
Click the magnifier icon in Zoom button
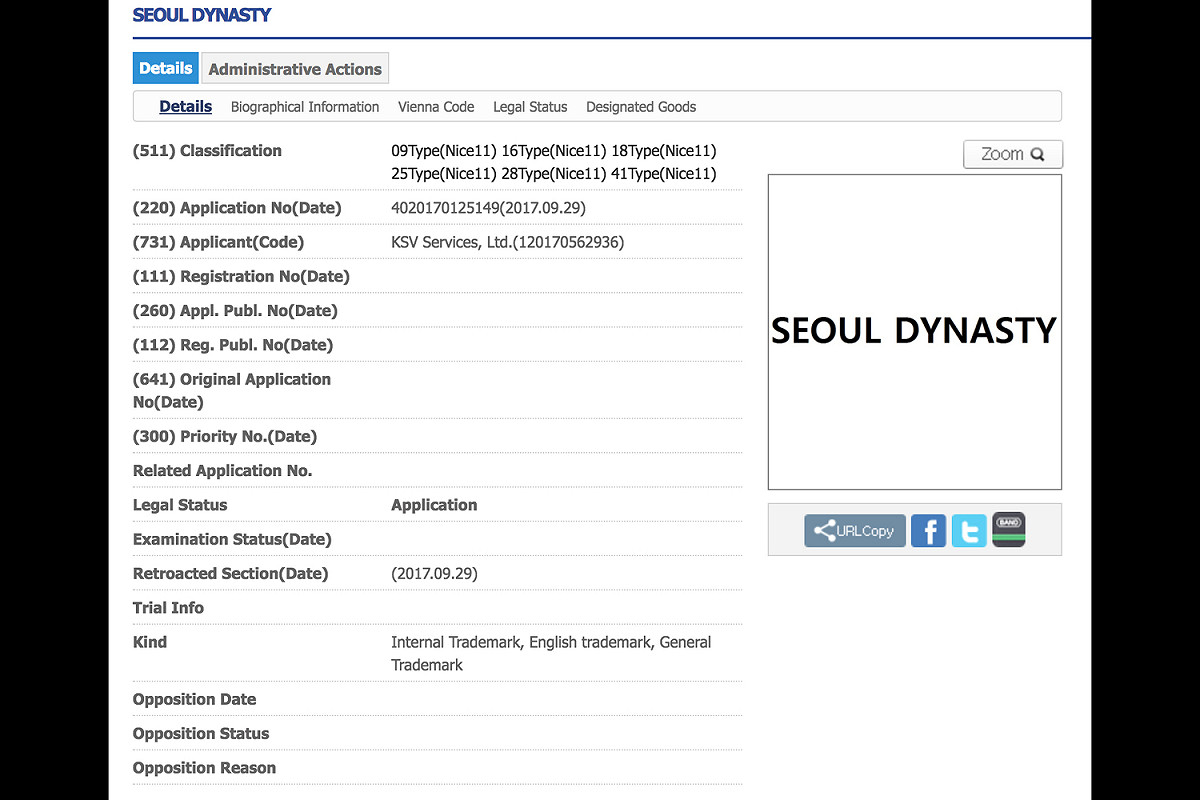[1038, 154]
